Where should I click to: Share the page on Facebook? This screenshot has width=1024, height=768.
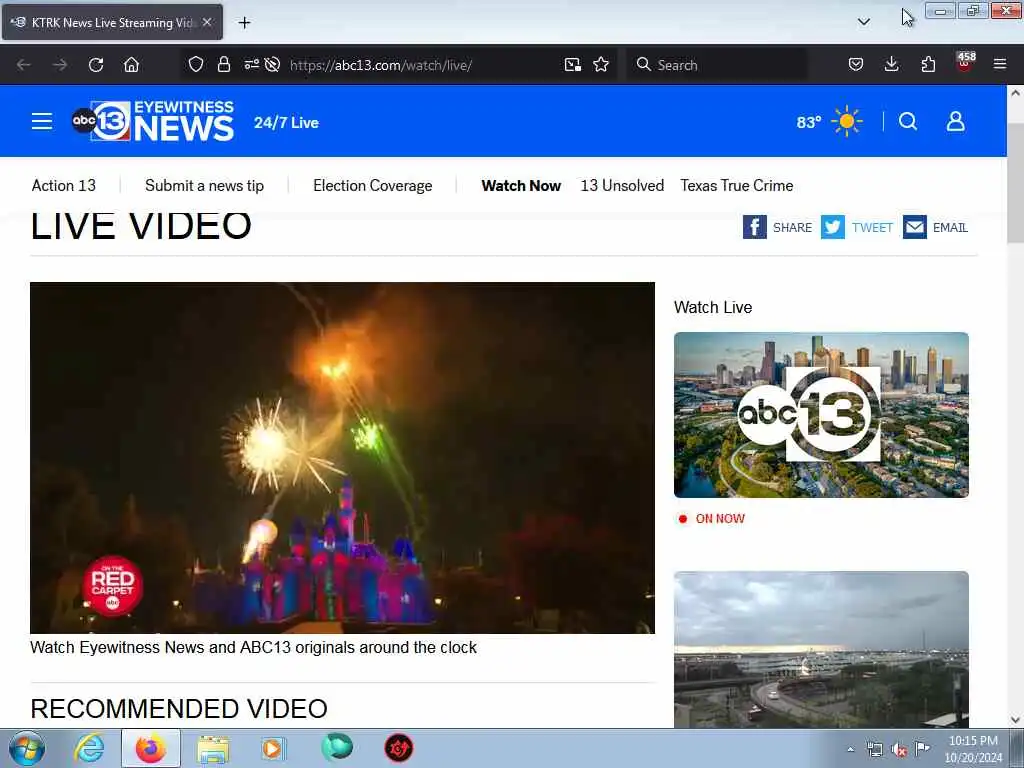tap(754, 227)
